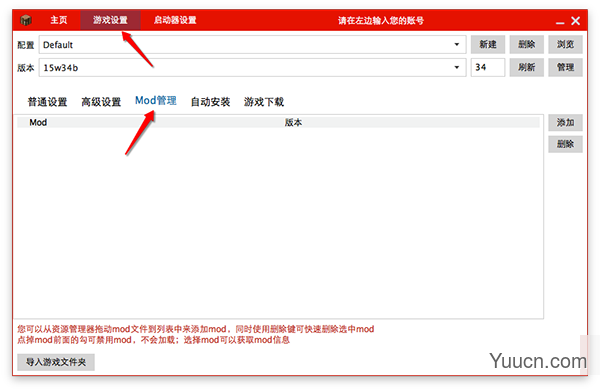Select the 普通设置 sub-tab
600x391 pixels.
pos(47,102)
